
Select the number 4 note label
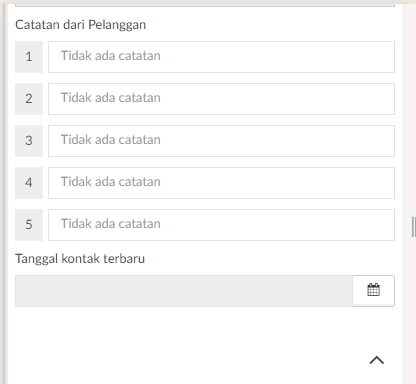click(x=29, y=183)
